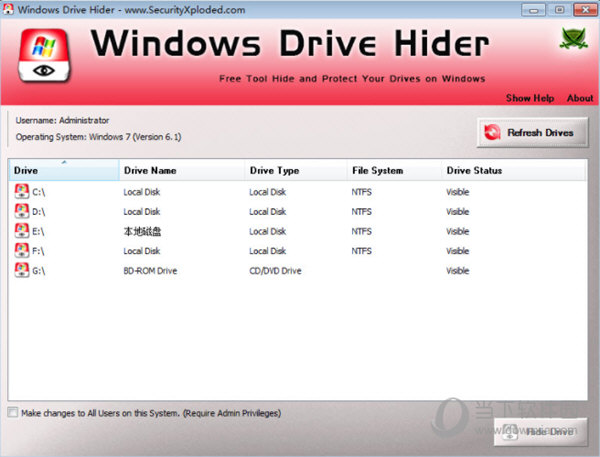The width and height of the screenshot is (600, 457).
Task: Open the Show Help link
Action: pos(530,98)
